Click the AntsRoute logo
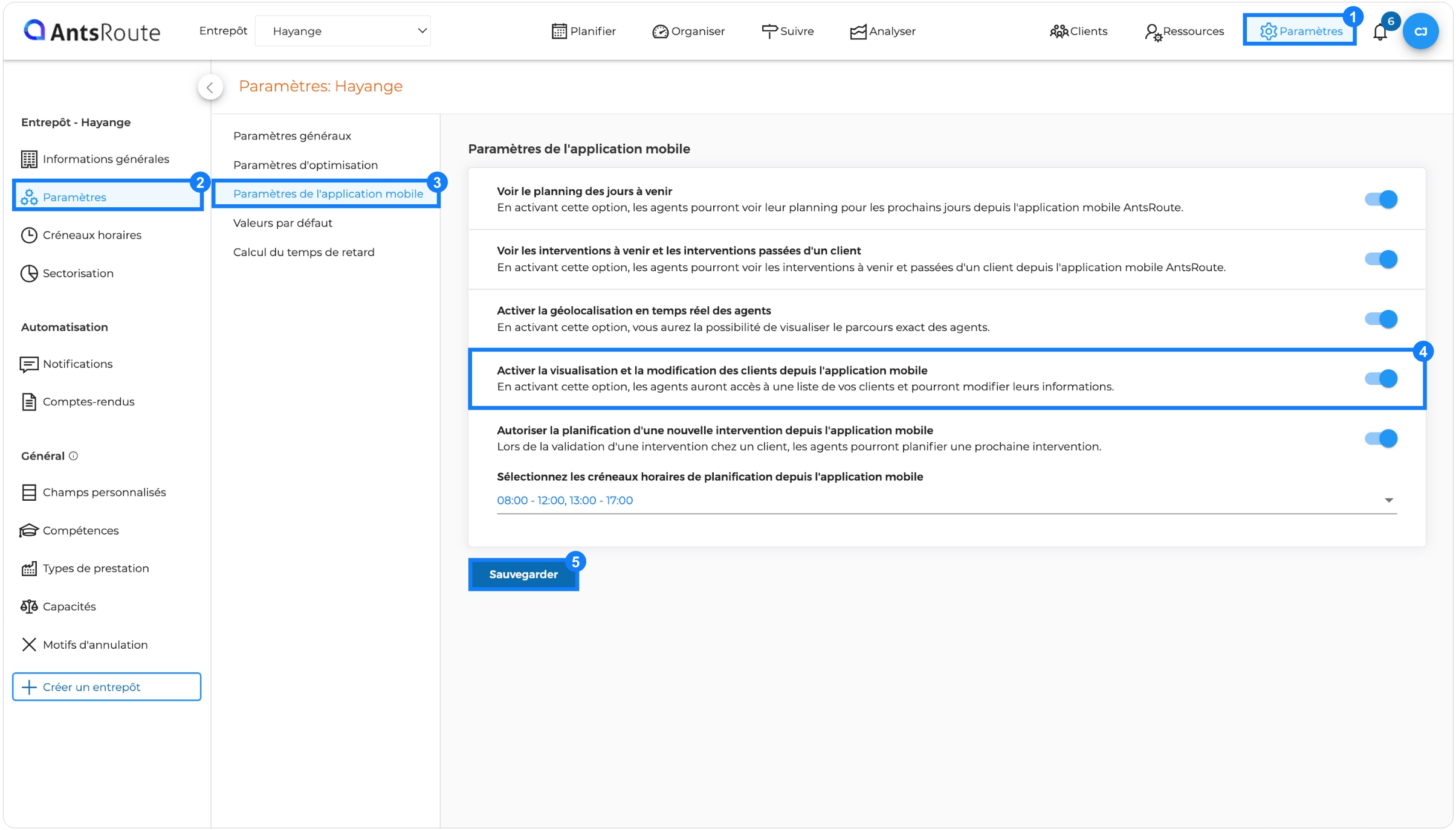Viewport: 1456px width, 830px height. coord(91,31)
